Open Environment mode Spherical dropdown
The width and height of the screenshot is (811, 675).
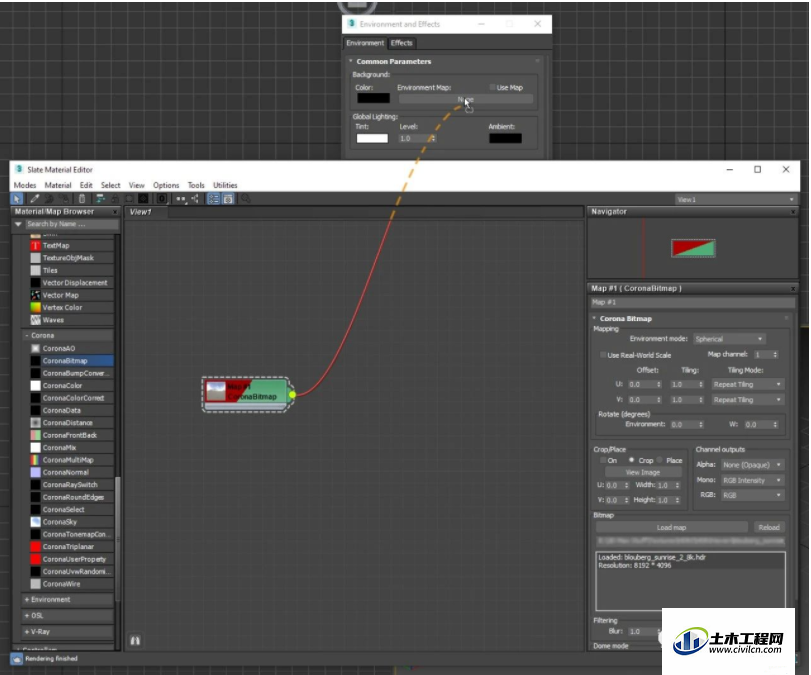729,339
